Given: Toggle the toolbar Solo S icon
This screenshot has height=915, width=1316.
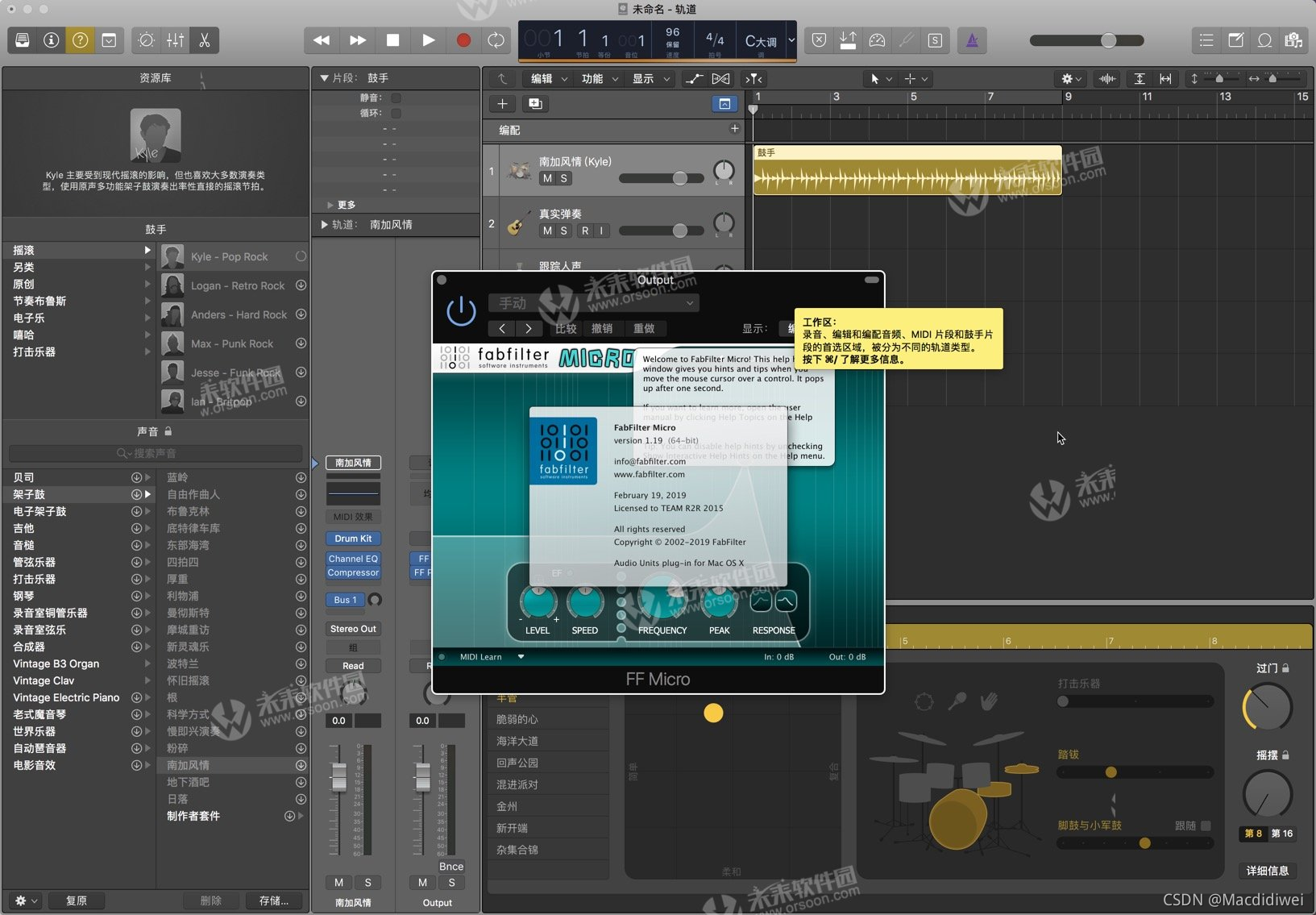Looking at the screenshot, I should [x=935, y=40].
